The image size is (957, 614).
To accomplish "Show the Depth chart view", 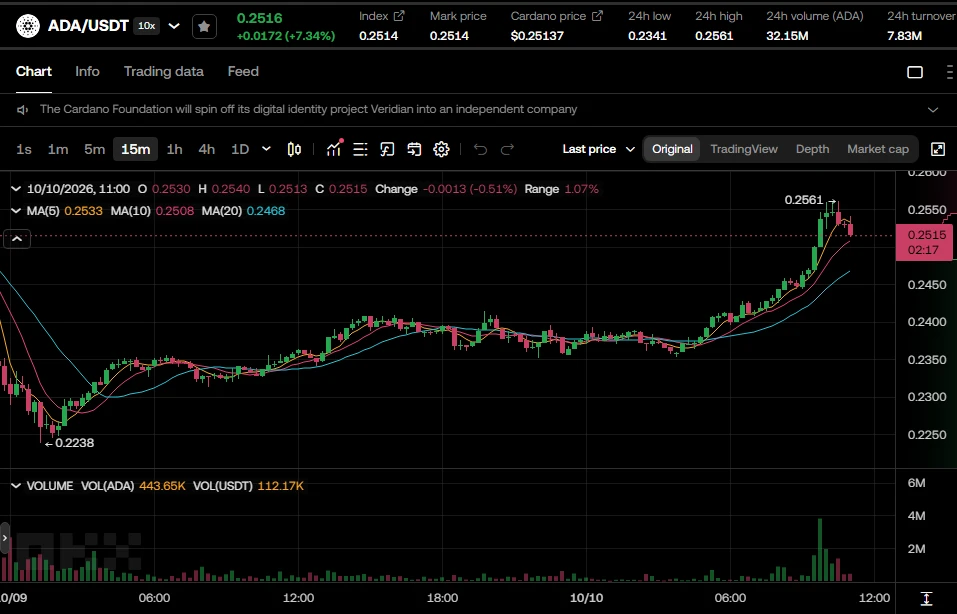I will tap(812, 150).
